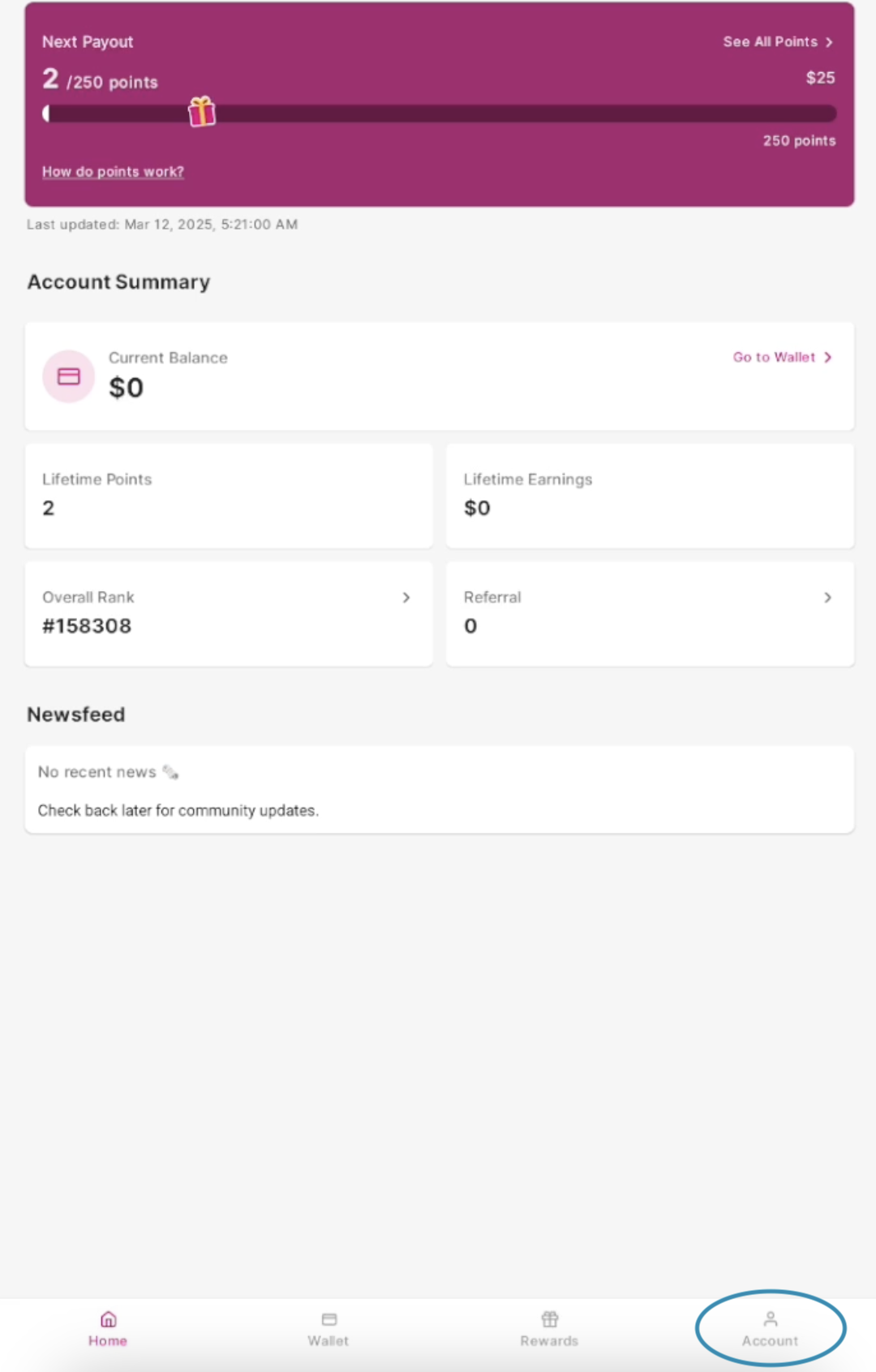Open the Lifetime Points card
876x1372 pixels.
(229, 495)
